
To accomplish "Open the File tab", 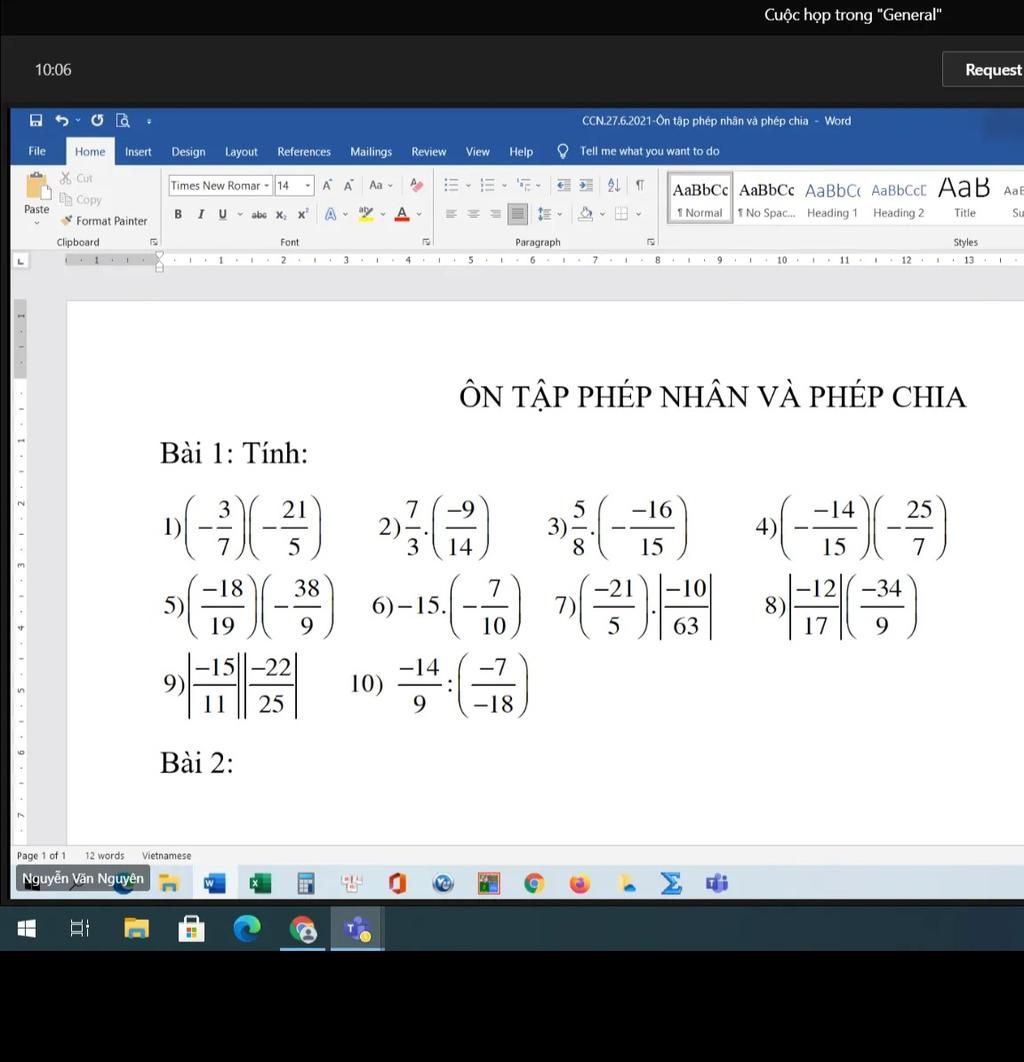I will (x=37, y=151).
